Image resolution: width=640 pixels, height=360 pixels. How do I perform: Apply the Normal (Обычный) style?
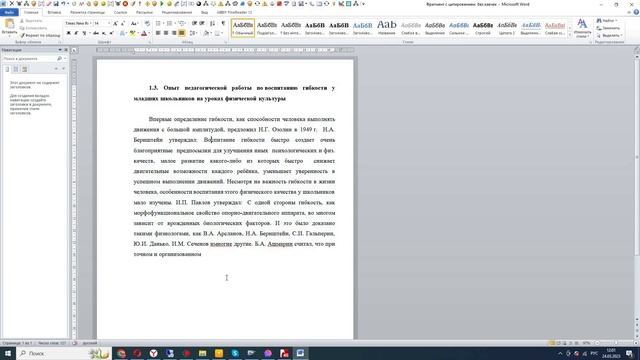click(243, 28)
